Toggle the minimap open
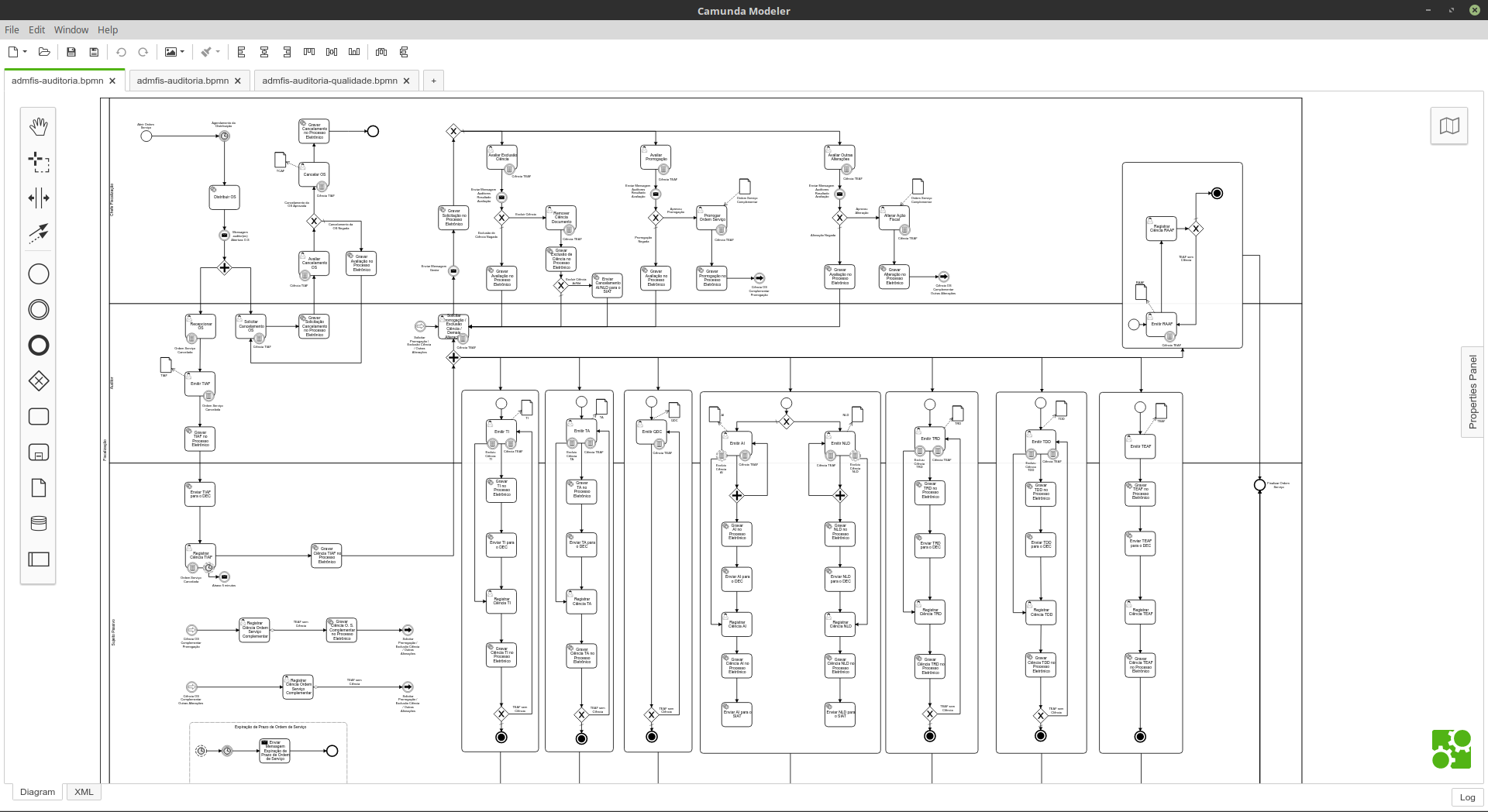The width and height of the screenshot is (1488, 812). tap(1449, 126)
